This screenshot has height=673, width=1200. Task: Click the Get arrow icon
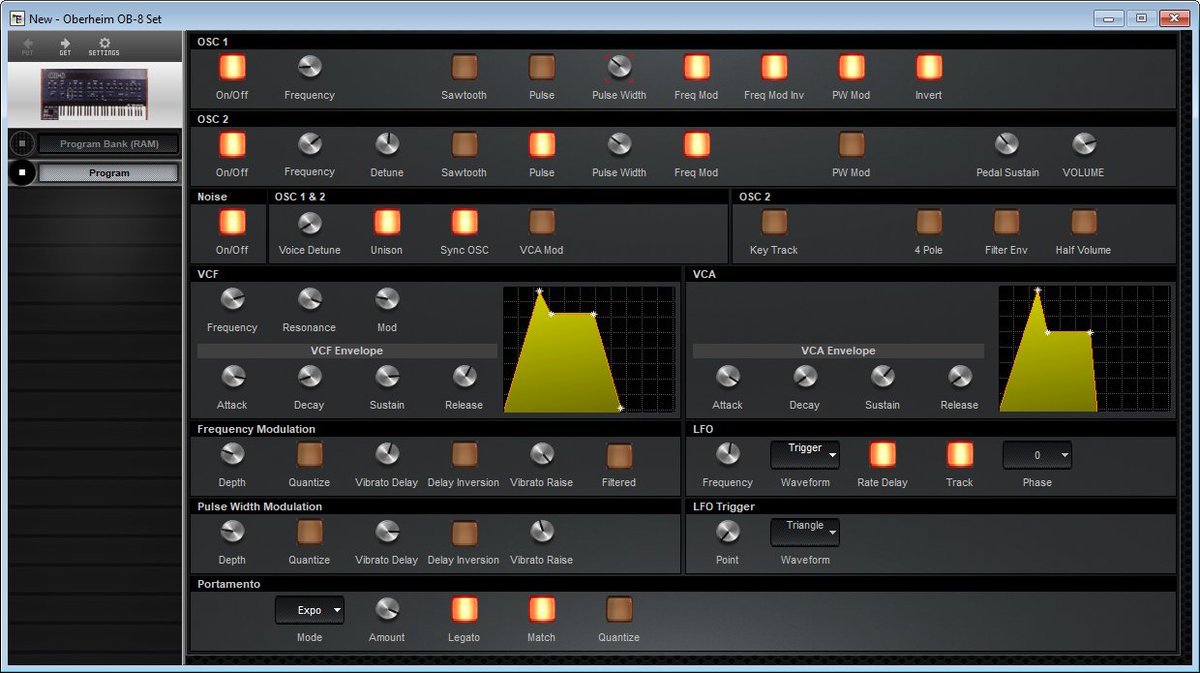[65, 44]
